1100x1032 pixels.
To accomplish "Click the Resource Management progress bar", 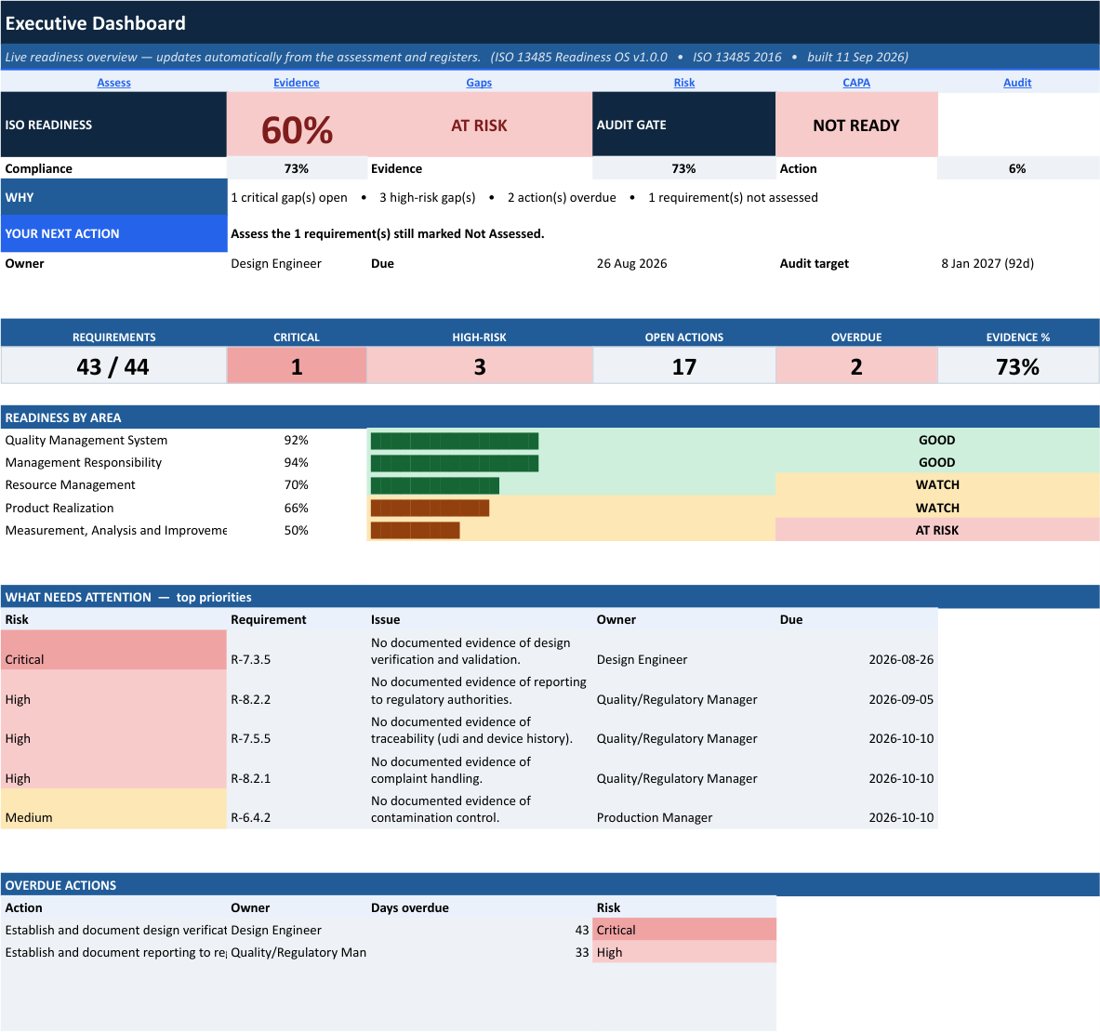I will coord(435,485).
